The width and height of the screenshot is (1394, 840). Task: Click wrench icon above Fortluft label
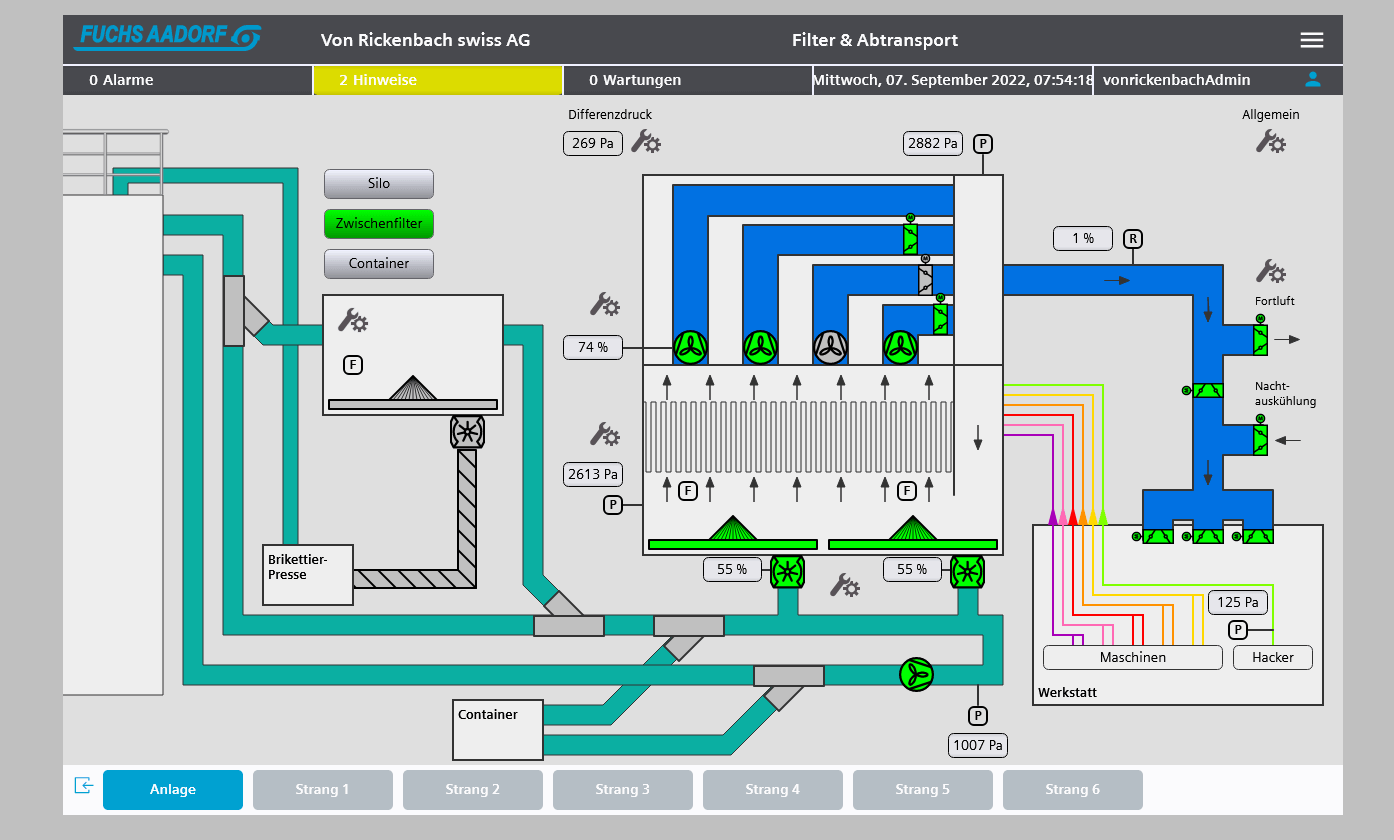(1270, 272)
